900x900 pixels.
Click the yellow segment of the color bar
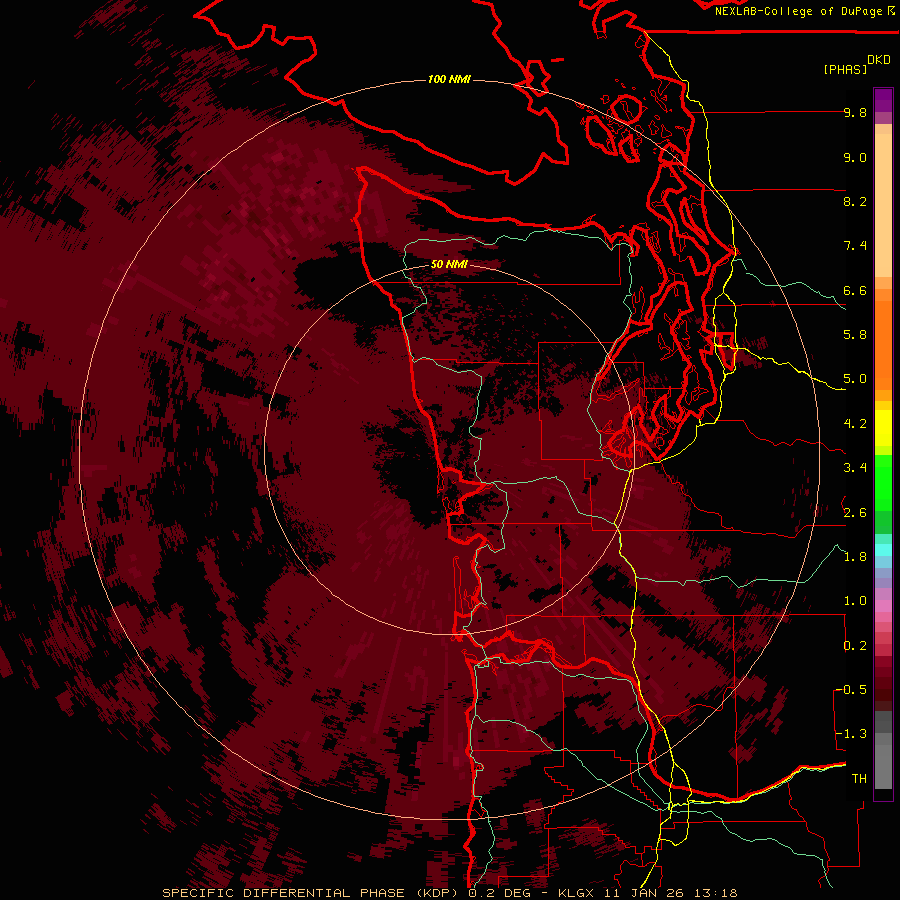pos(883,428)
